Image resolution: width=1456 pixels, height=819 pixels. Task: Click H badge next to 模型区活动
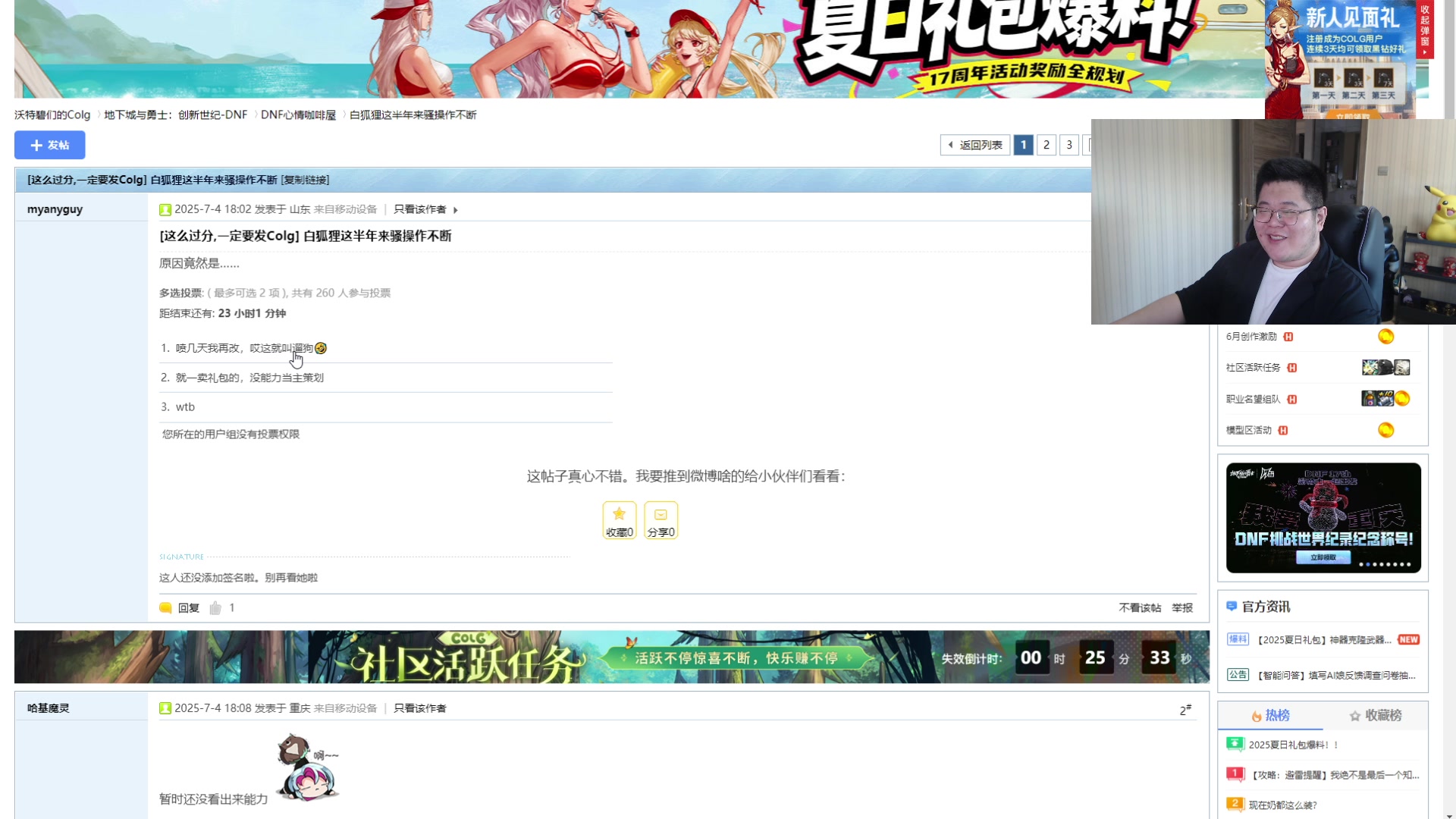pos(1283,430)
